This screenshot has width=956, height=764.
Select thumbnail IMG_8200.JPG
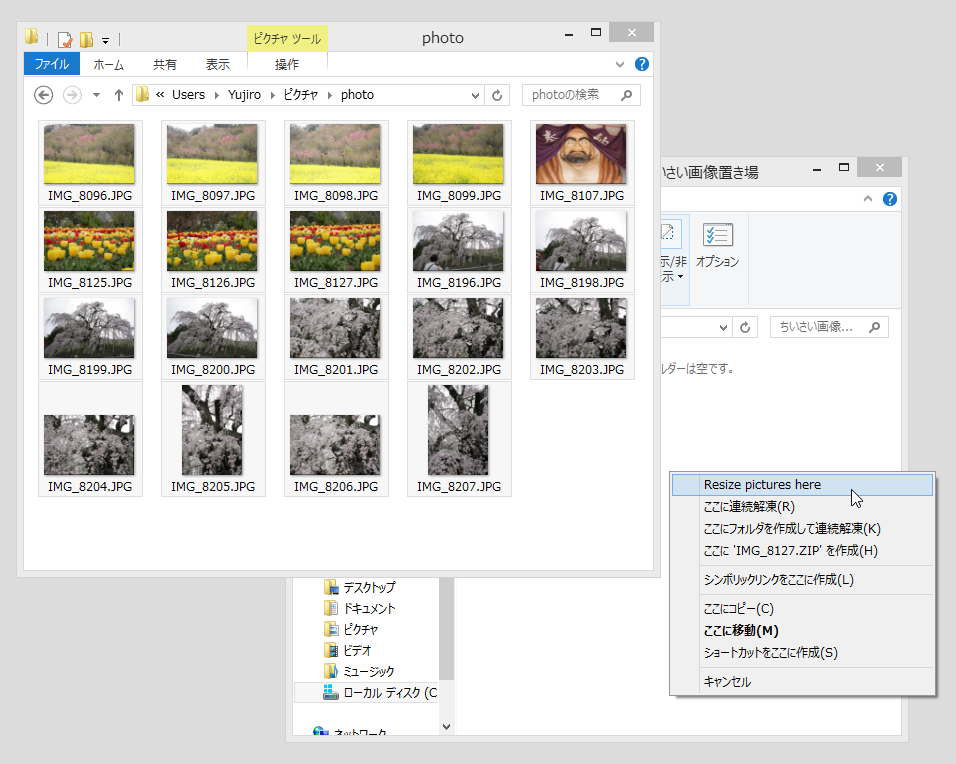click(213, 337)
